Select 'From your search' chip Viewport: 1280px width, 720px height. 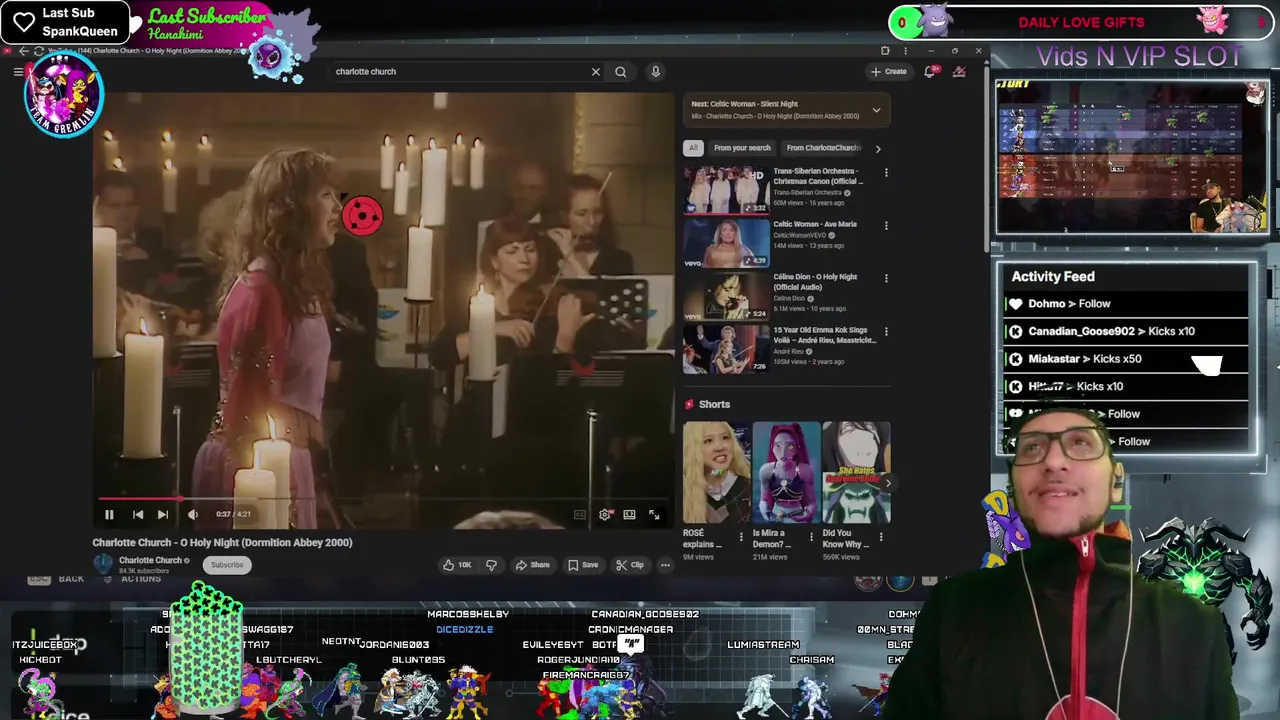pyautogui.click(x=742, y=148)
